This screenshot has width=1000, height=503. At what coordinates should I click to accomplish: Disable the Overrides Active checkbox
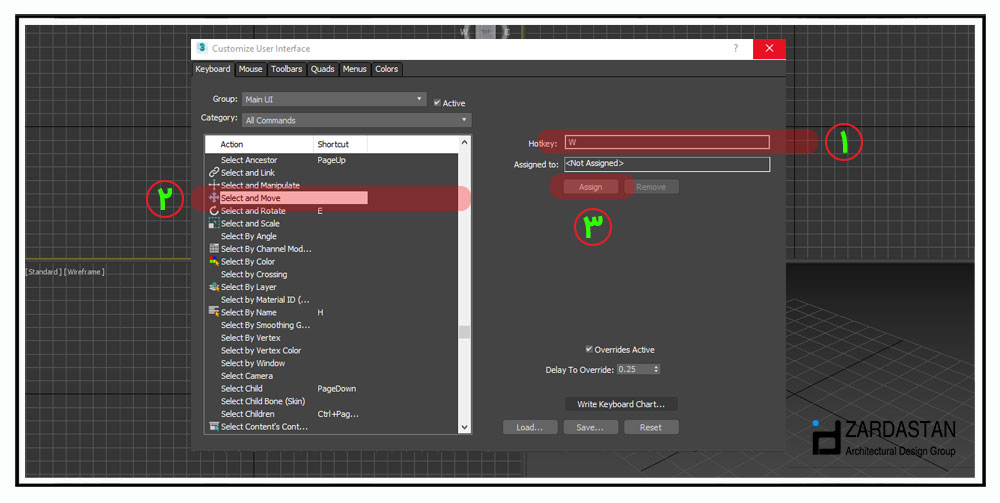tap(589, 349)
